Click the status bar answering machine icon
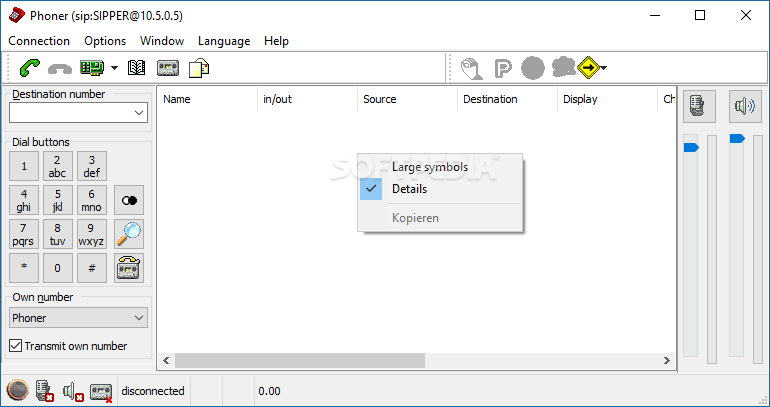 tap(101, 392)
